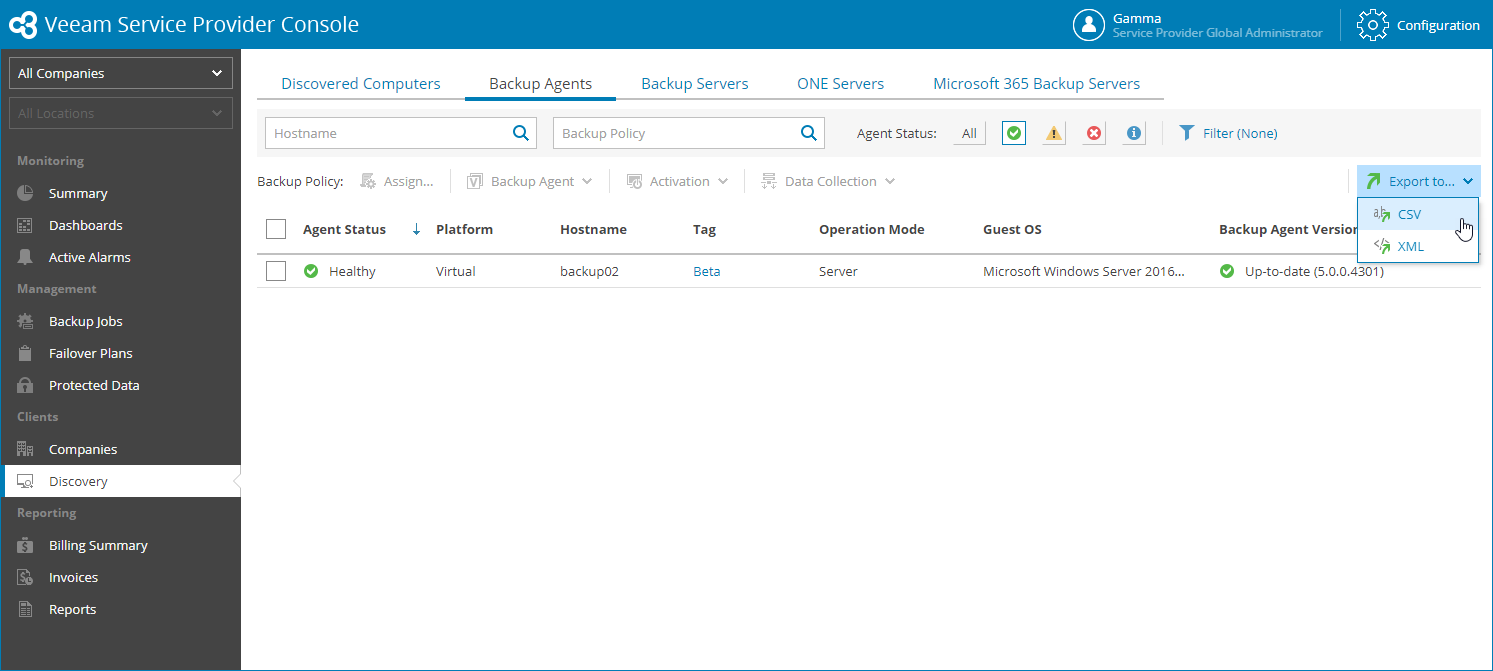Filter agents by red error status icon
The image size is (1493, 671).
(1094, 133)
